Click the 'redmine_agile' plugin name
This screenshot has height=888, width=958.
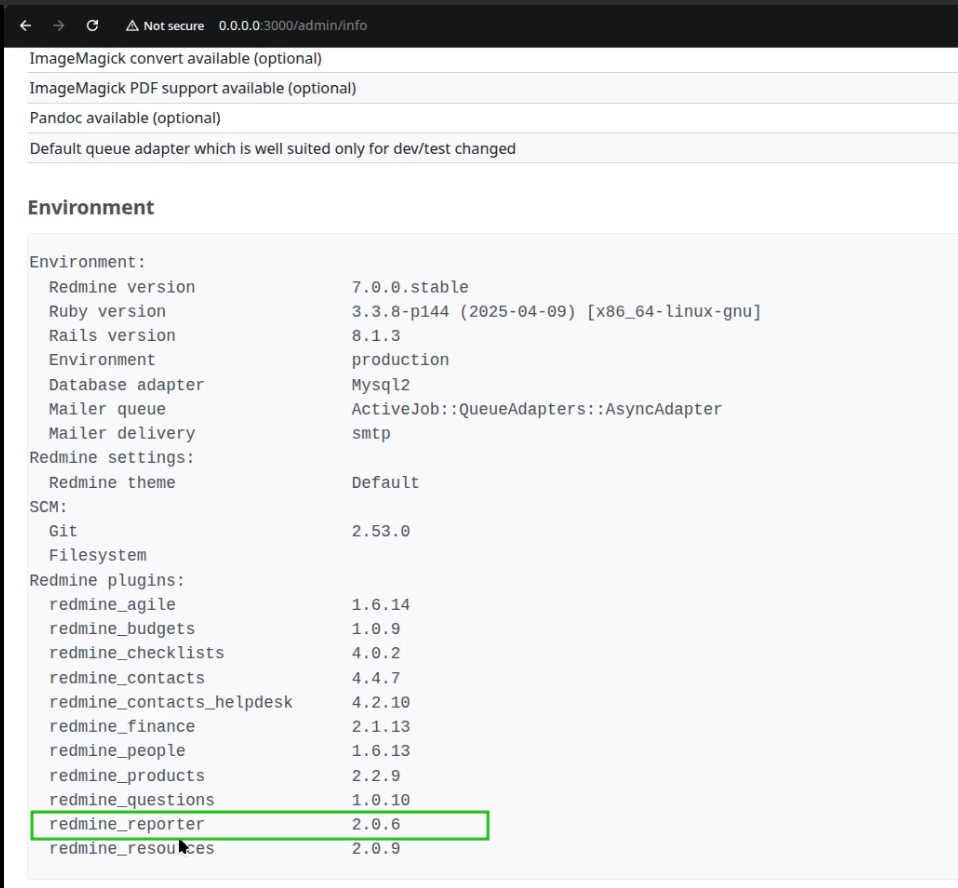pyautogui.click(x=112, y=605)
